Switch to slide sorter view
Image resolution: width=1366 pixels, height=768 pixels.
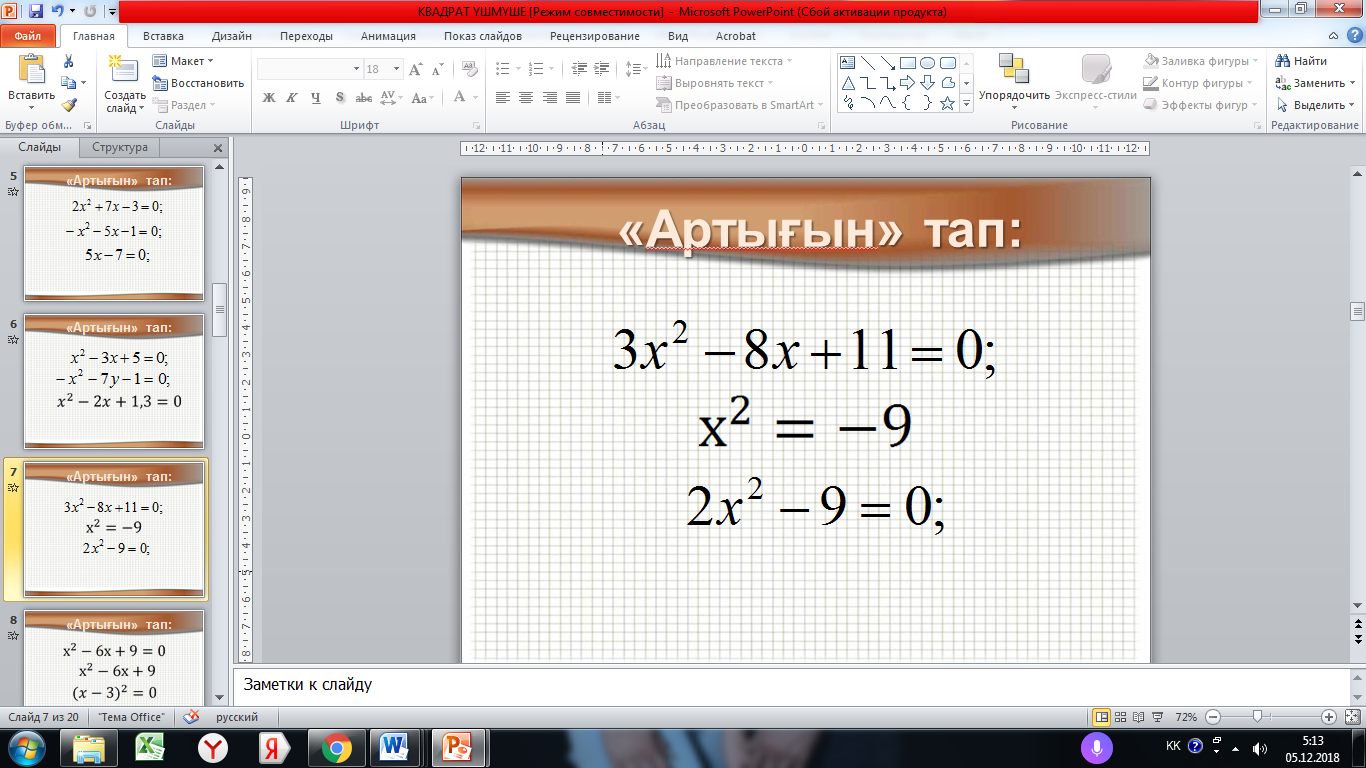point(1122,717)
